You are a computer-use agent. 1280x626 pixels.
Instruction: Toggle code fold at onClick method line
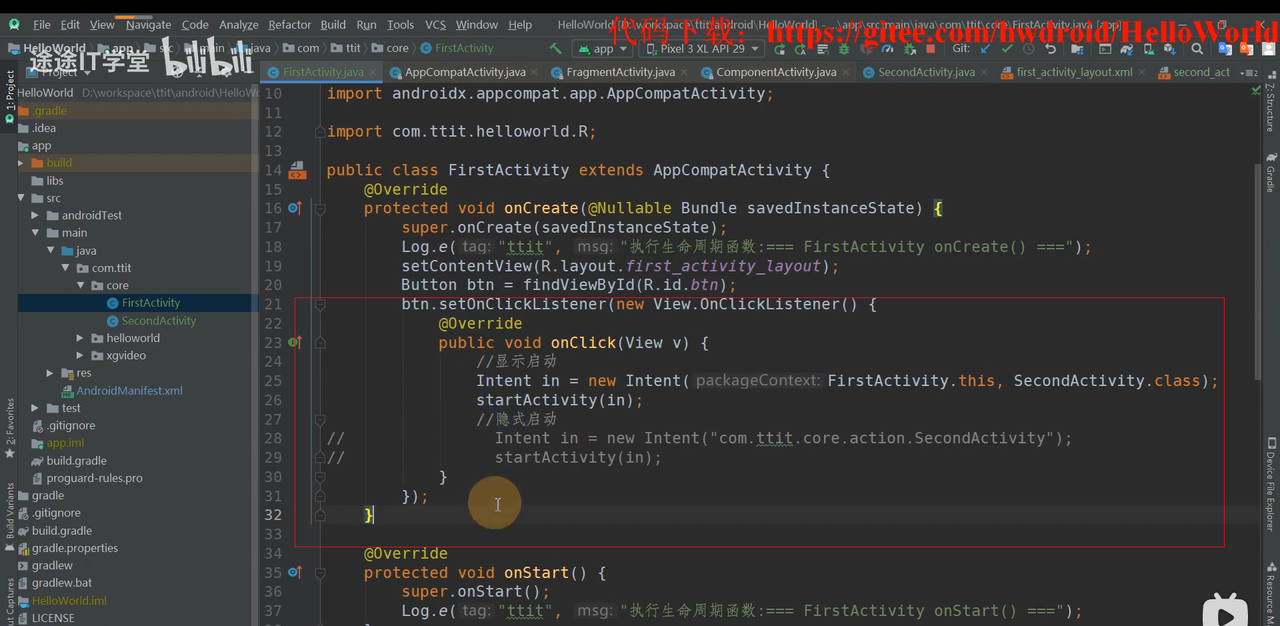(321, 343)
